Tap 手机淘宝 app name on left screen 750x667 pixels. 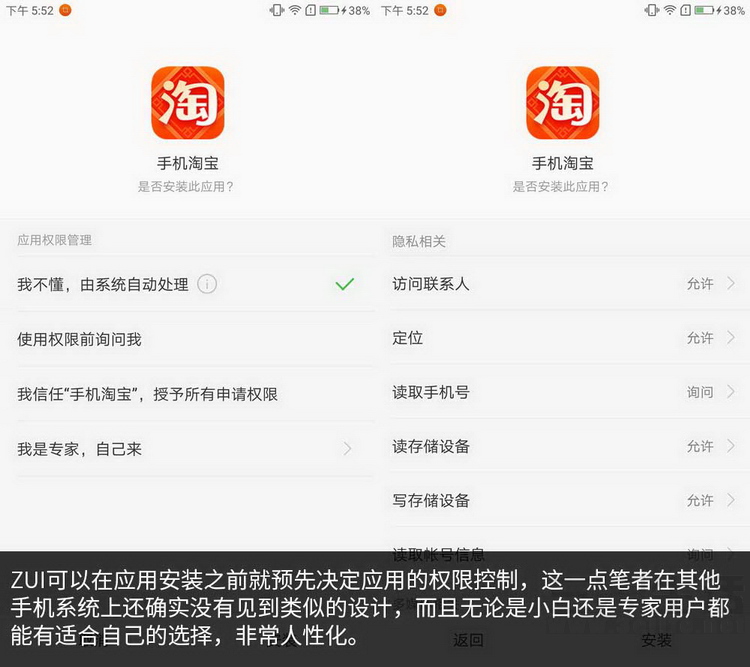click(x=188, y=163)
